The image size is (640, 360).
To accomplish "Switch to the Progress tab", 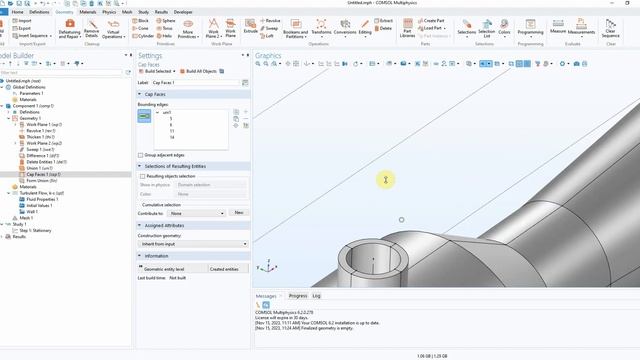I will point(298,296).
